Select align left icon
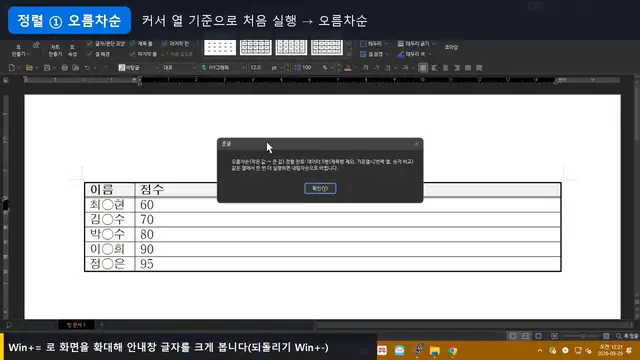The width and height of the screenshot is (640, 360). pyautogui.click(x=434, y=68)
